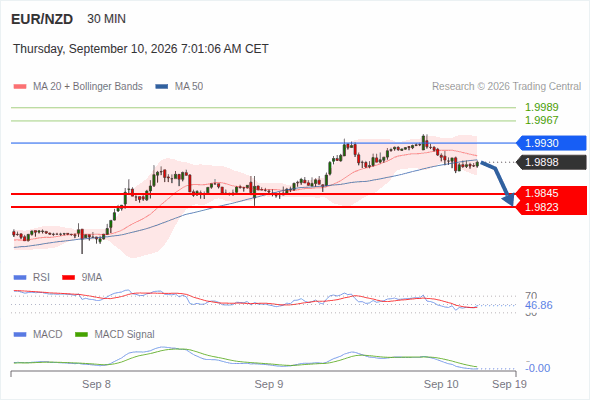Screen dimensions: 590x400
Task: Click the MACD Signal legend label
Action: pyautogui.click(x=125, y=334)
